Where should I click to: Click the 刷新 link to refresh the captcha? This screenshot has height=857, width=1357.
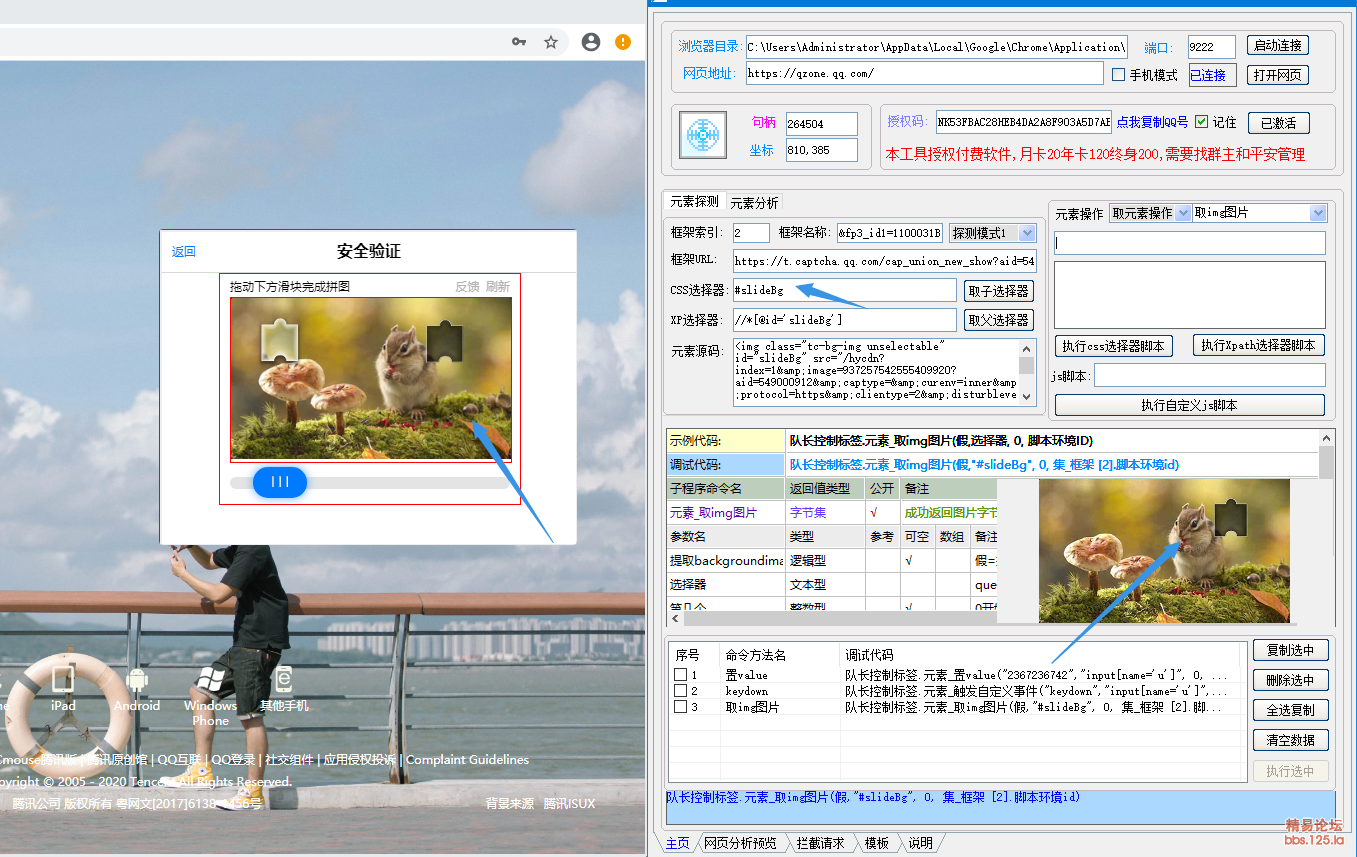coord(498,287)
